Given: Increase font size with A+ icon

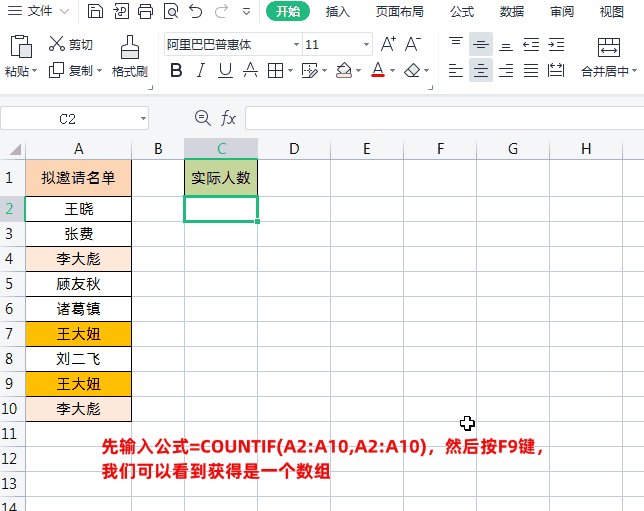Looking at the screenshot, I should (388, 44).
